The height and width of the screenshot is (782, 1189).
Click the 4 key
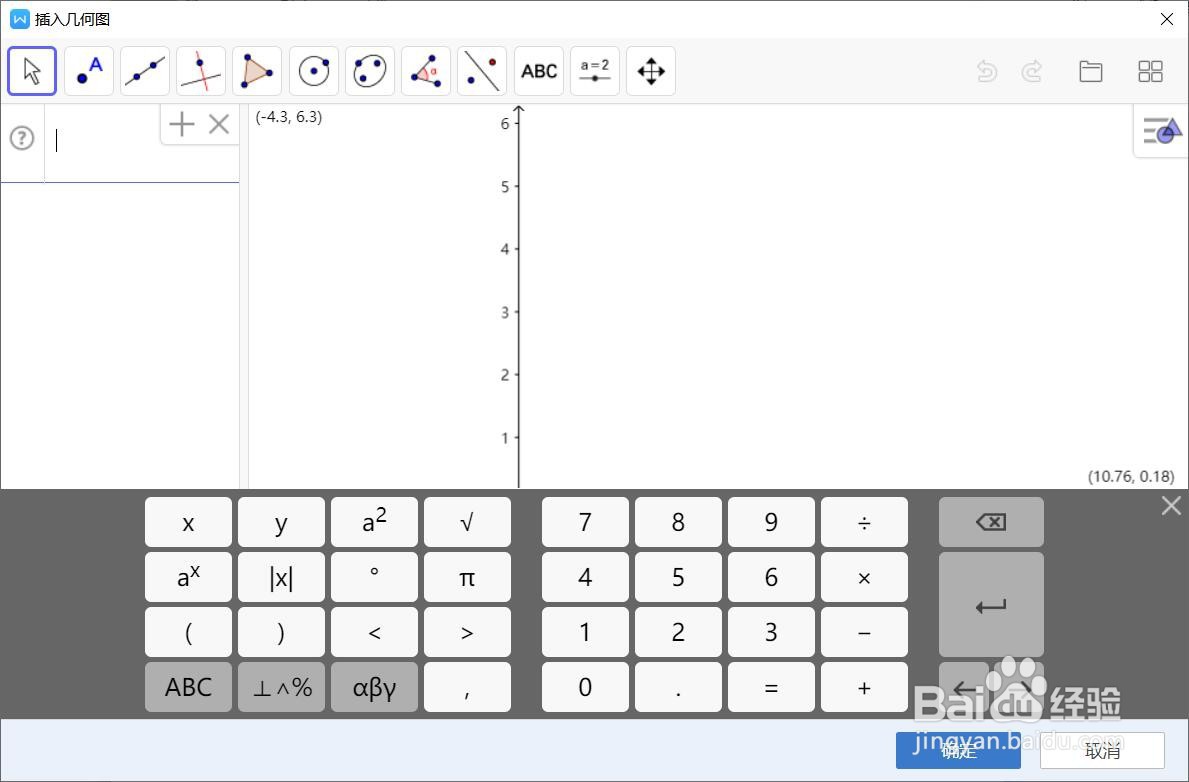click(x=585, y=577)
